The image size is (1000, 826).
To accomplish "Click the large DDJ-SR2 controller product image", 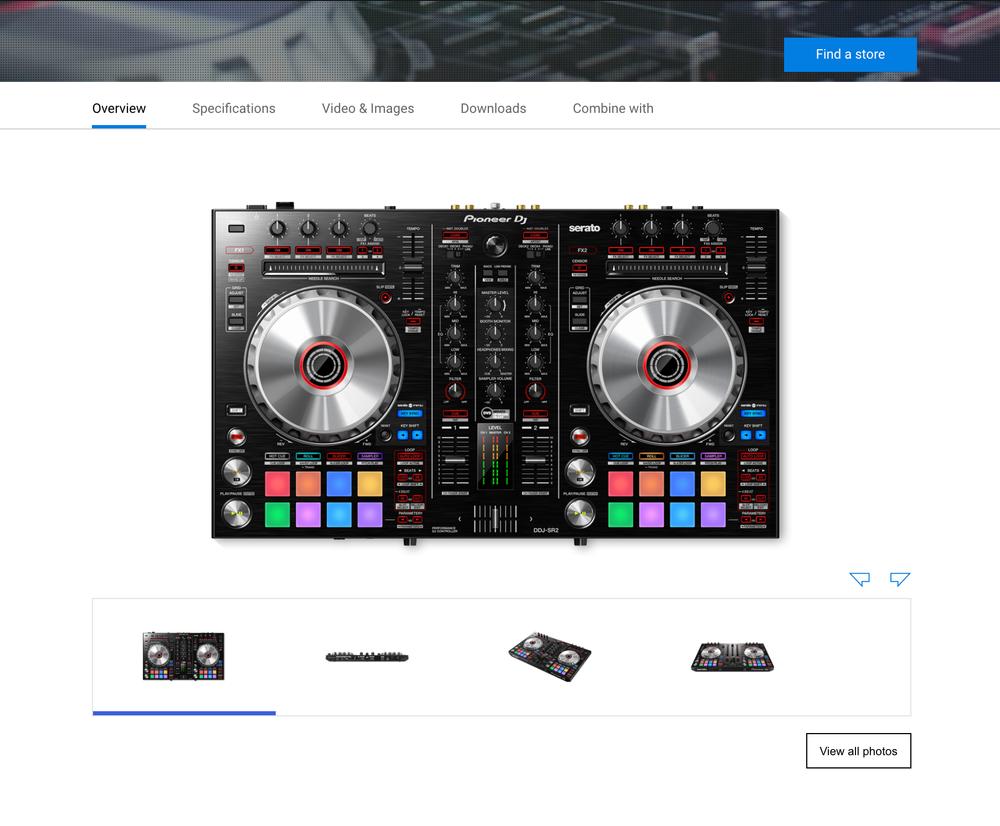I will tap(496, 374).
